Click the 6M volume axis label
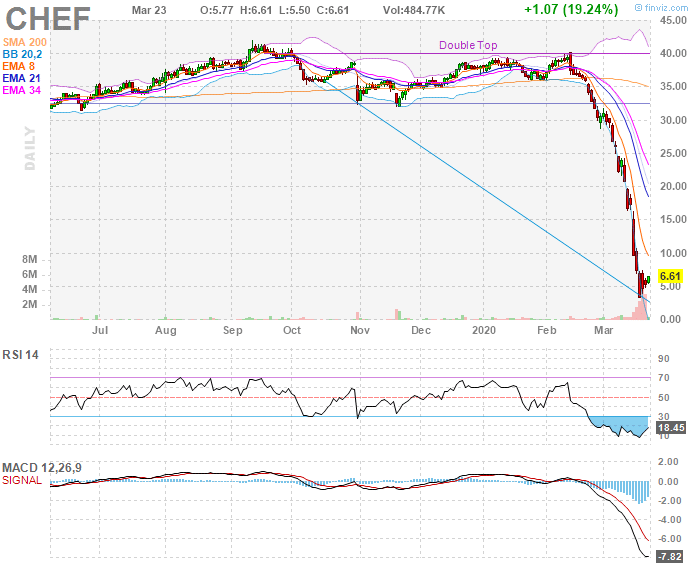Screen dimensions: 700x566 coord(29,275)
